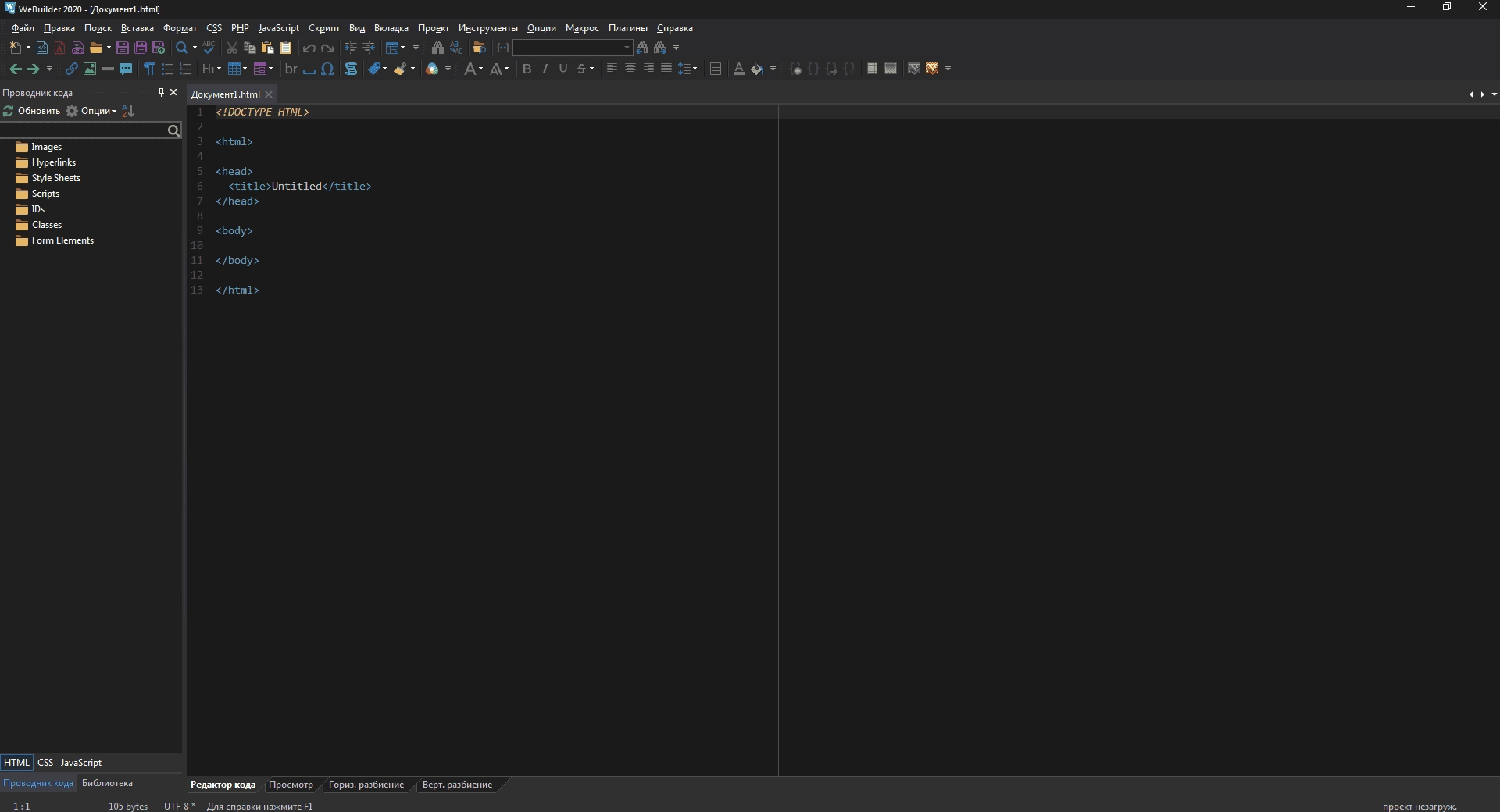This screenshot has width=1500, height=812.
Task: Justify the text alignment
Action: tap(666, 69)
